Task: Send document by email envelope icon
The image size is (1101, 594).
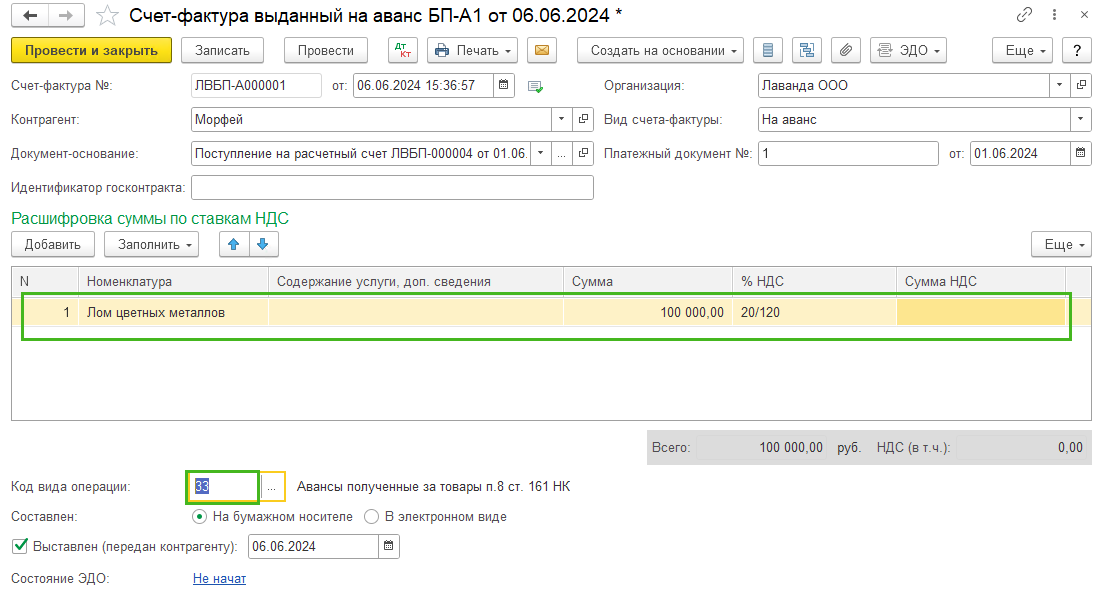Action: tap(541, 51)
